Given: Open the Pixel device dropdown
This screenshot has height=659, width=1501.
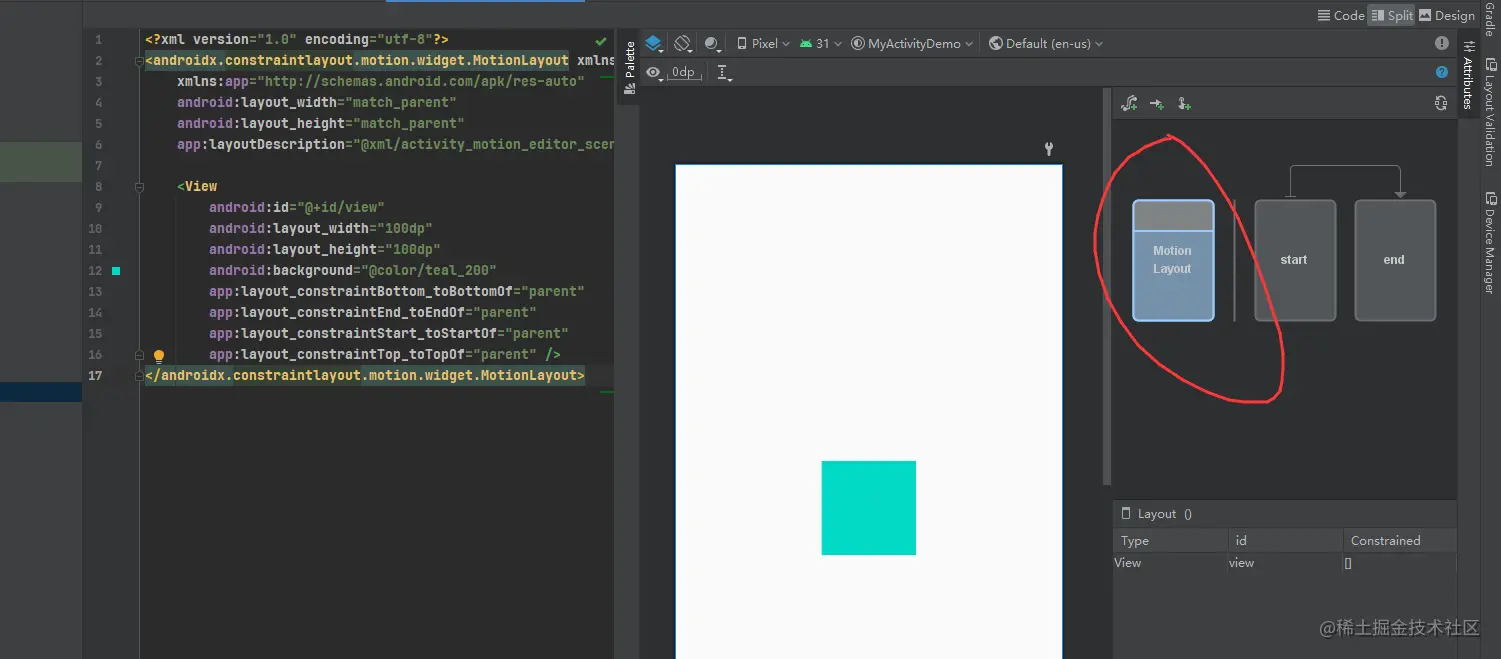Looking at the screenshot, I should point(763,44).
